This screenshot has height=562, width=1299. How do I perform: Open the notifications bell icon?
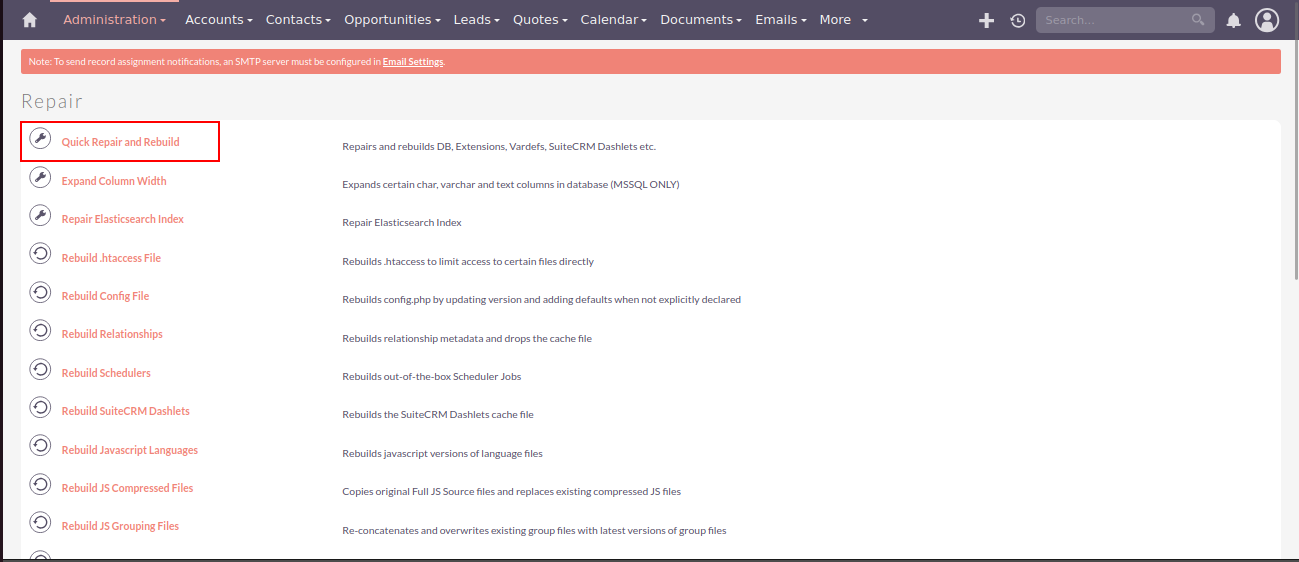click(x=1234, y=20)
